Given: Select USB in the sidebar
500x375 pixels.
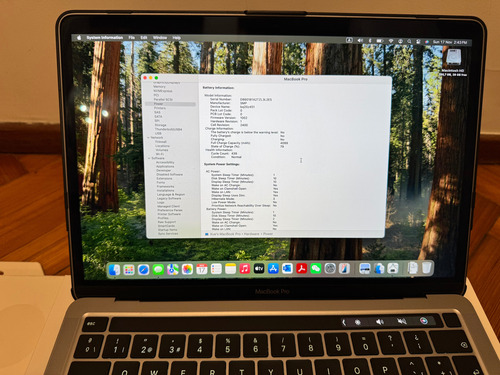Looking at the screenshot, I should (158, 134).
